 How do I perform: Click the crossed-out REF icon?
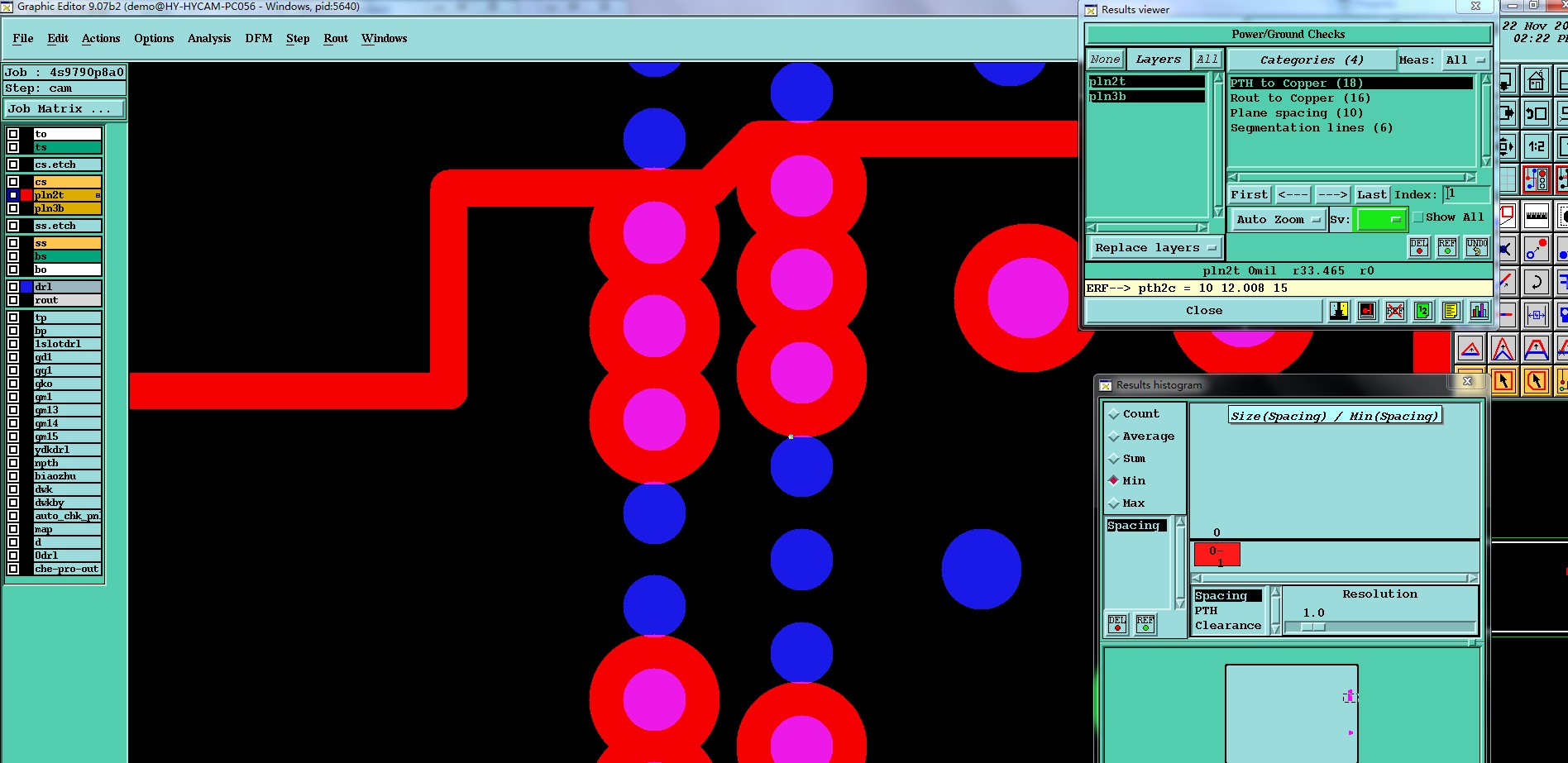(x=1395, y=311)
